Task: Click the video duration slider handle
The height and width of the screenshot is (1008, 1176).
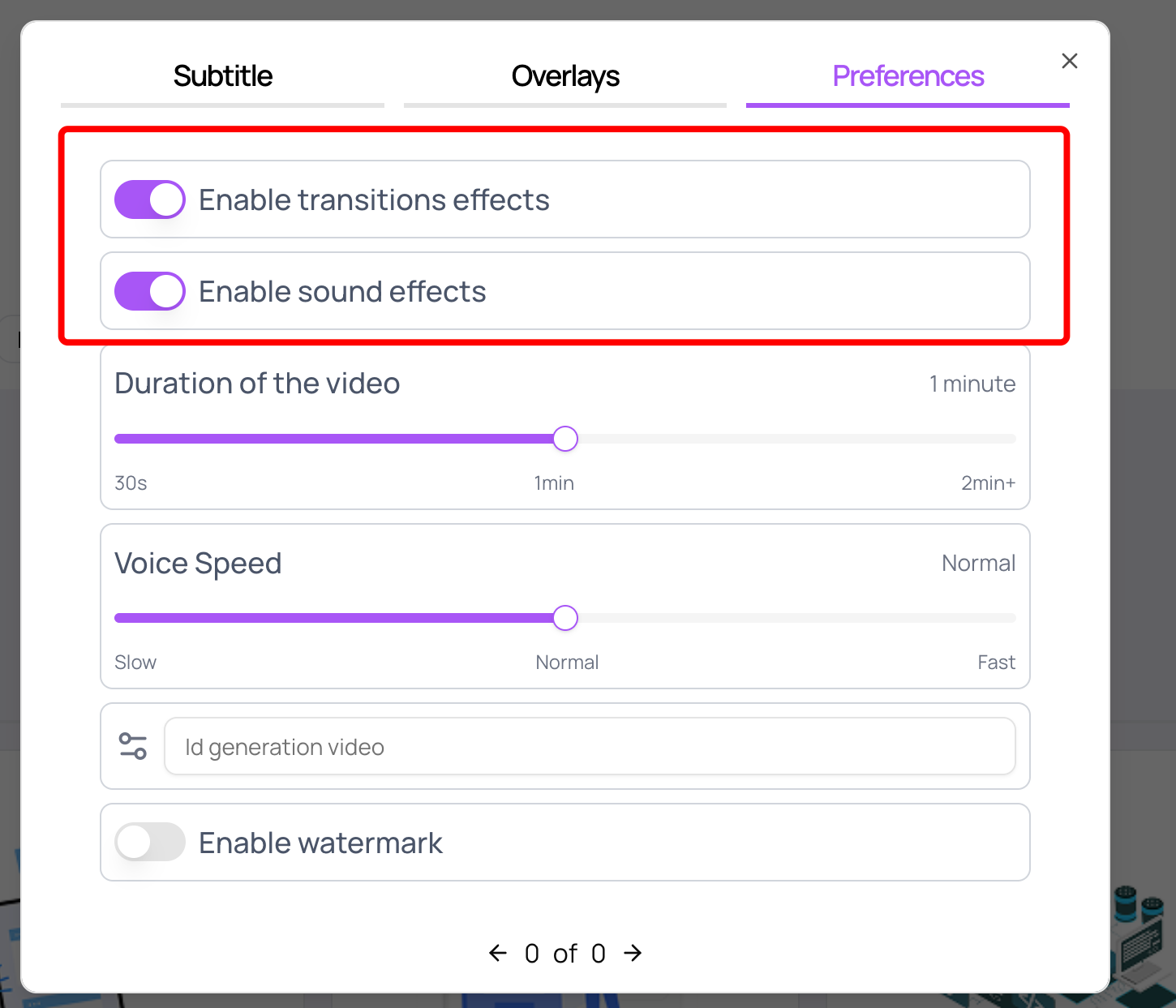Action: pyautogui.click(x=565, y=439)
